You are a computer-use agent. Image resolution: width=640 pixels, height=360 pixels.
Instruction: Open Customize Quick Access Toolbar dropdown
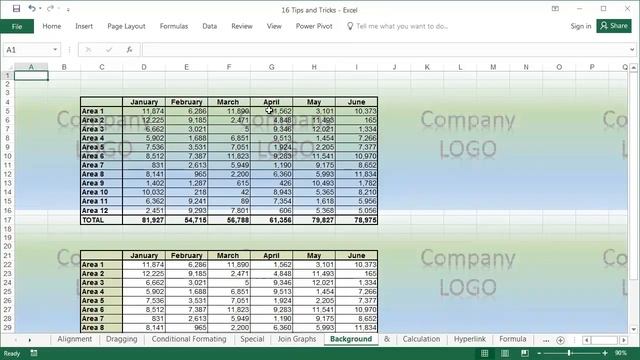(68, 9)
